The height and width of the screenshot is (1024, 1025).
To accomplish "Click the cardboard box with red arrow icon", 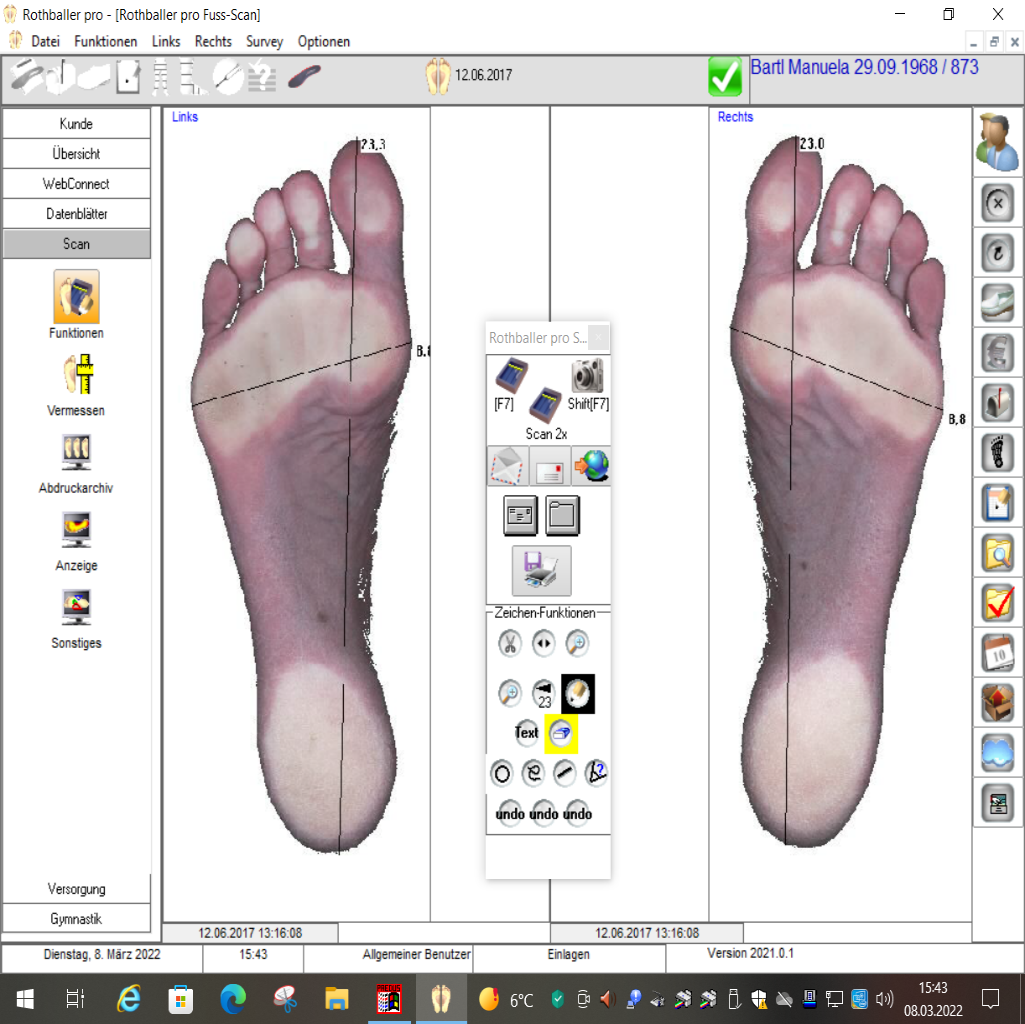I will click(x=998, y=704).
